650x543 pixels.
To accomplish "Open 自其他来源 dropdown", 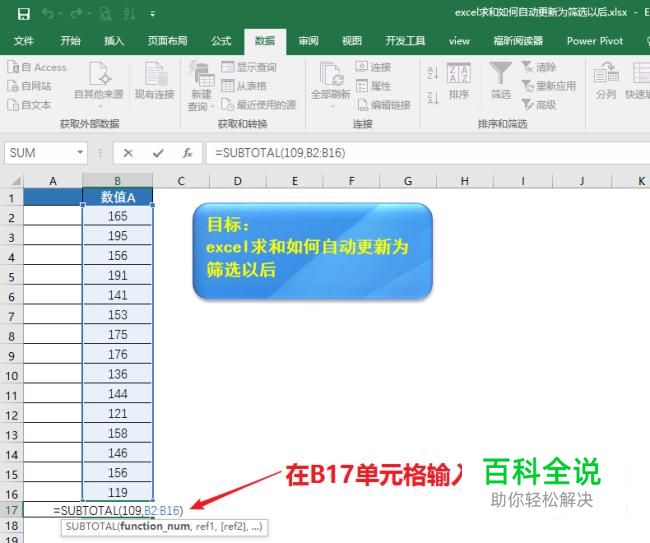I will [99, 85].
